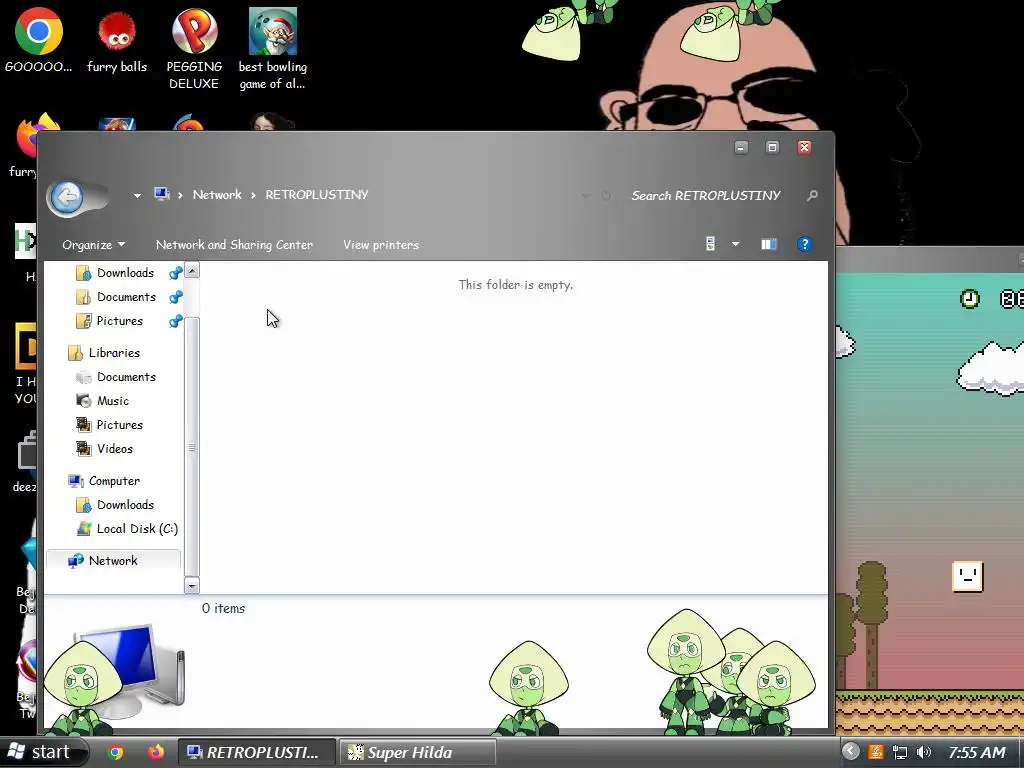1024x768 pixels.
Task: Click the sidebar scrollbar up arrow
Action: (x=192, y=270)
